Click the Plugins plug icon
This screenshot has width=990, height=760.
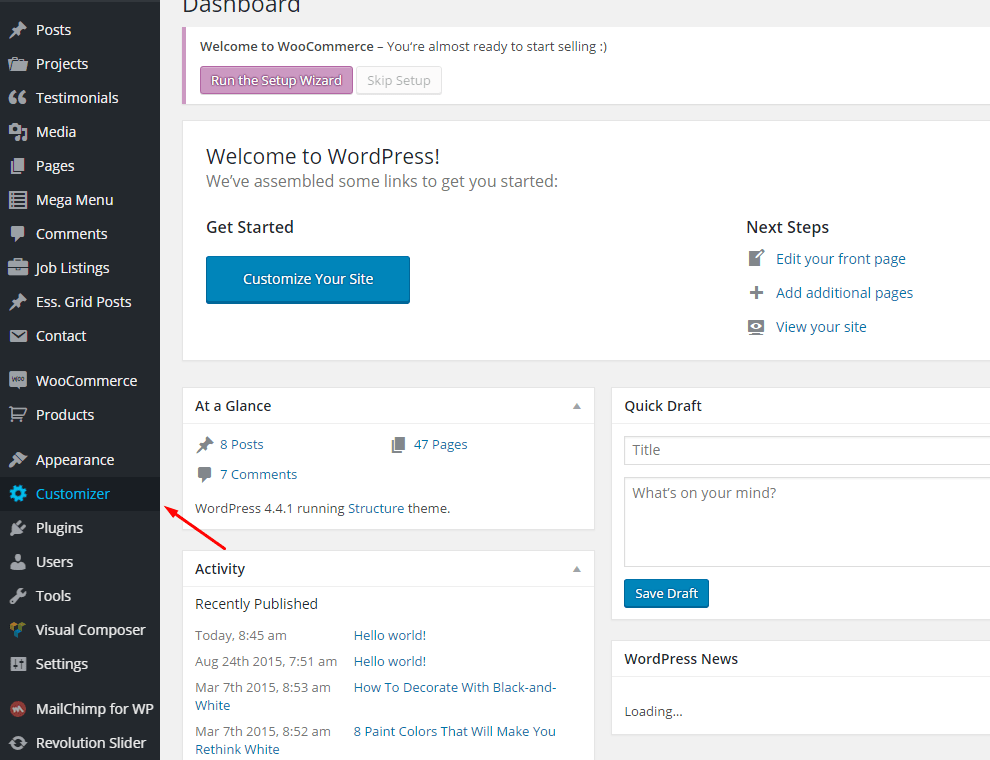click(x=18, y=528)
